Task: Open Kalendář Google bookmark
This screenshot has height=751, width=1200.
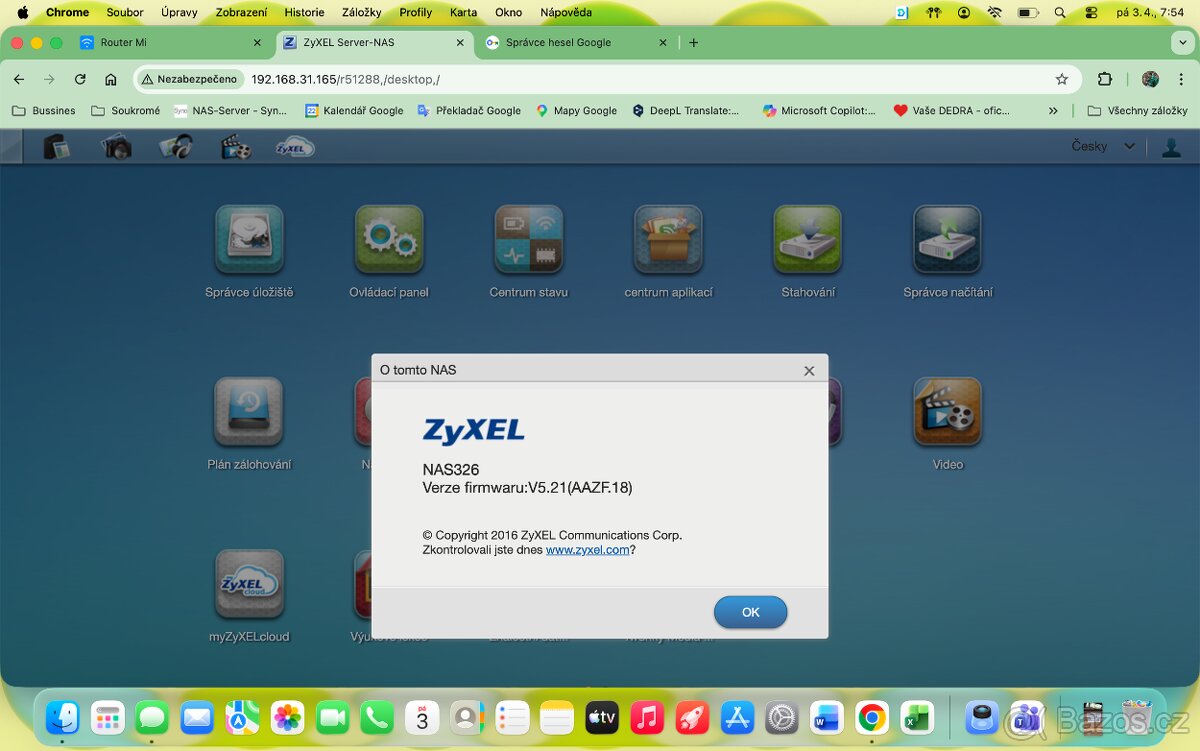Action: click(x=354, y=111)
